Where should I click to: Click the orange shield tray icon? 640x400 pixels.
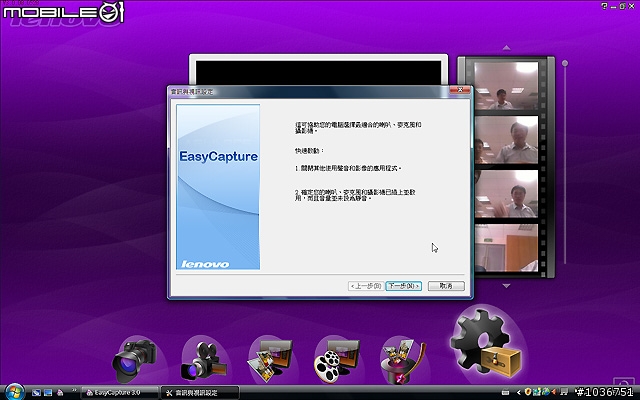tap(527, 392)
